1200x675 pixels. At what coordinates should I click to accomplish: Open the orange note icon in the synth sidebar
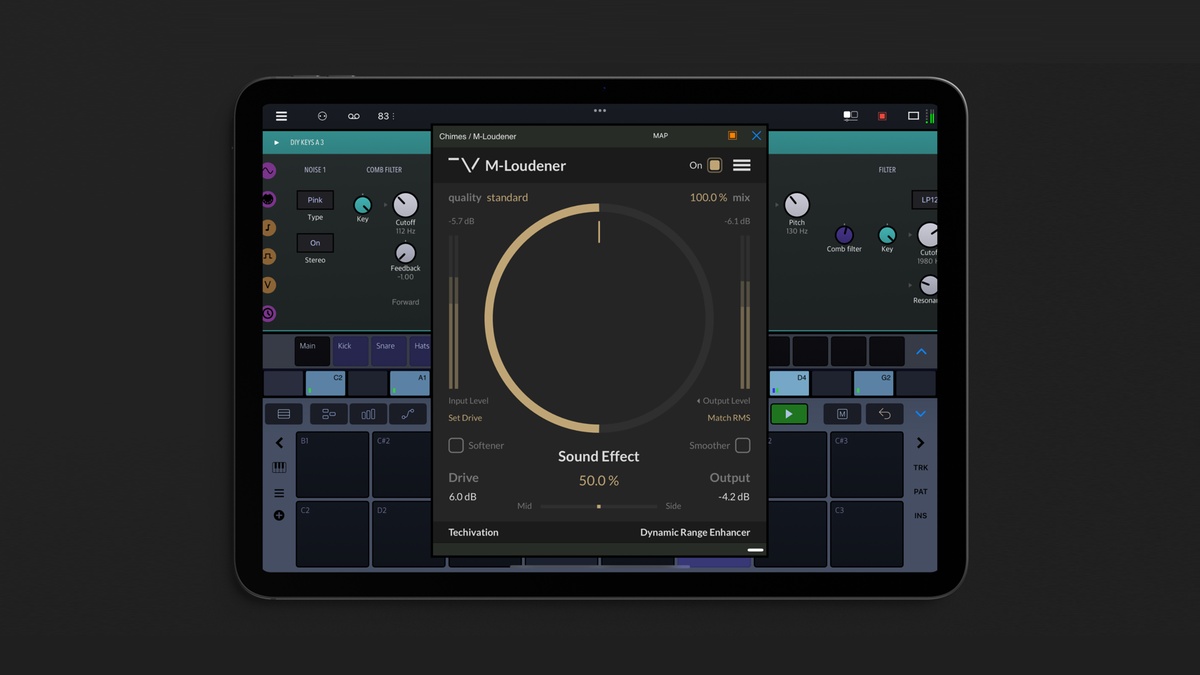[268, 228]
